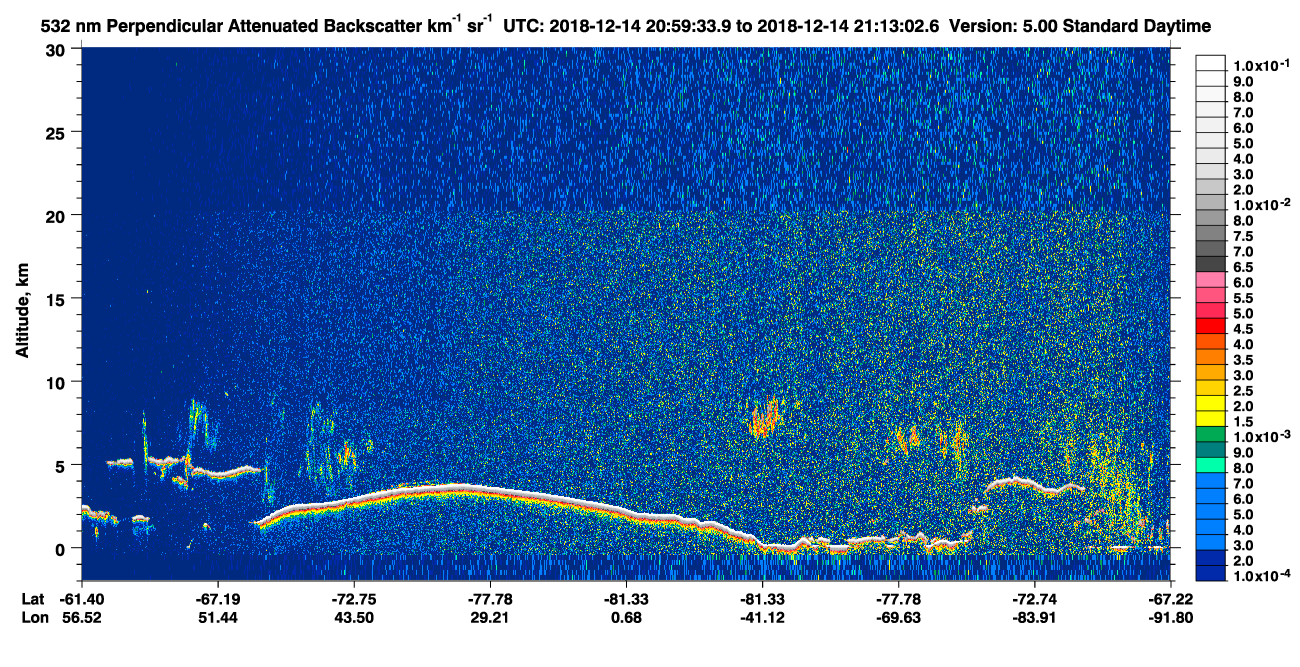The height and width of the screenshot is (667, 1300).
Task: Select the darkest gray swatch beside 6.5
Action: 1210,264
